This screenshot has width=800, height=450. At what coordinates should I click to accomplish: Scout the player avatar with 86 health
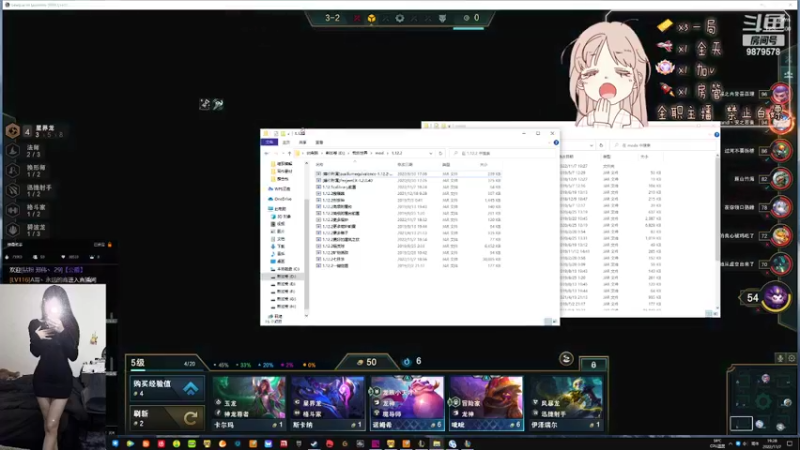pyautogui.click(x=781, y=151)
